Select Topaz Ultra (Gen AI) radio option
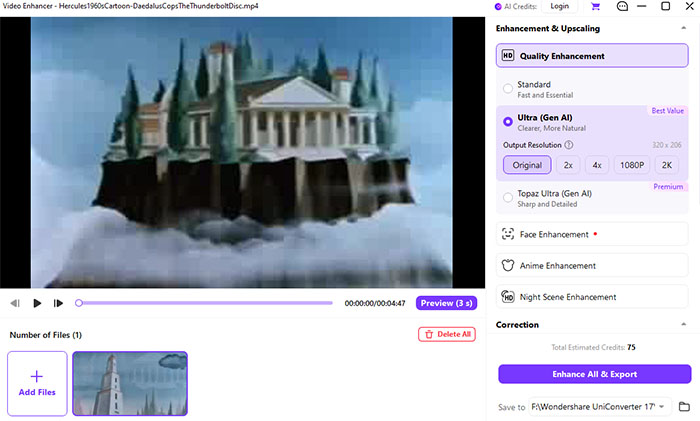The width and height of the screenshot is (700, 421). click(x=508, y=197)
